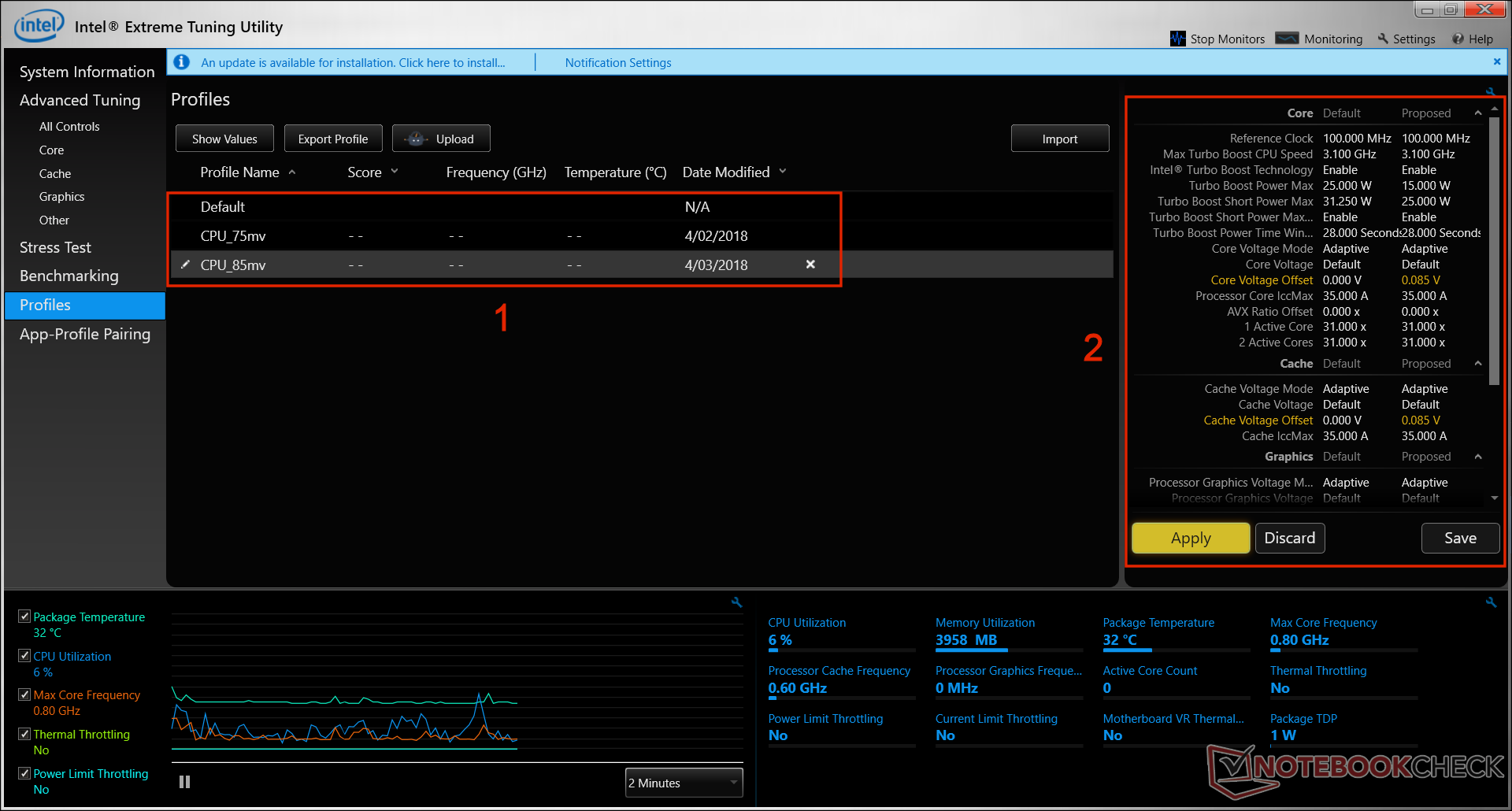Image resolution: width=1512 pixels, height=811 pixels.
Task: Open Benchmarking section
Action: tap(69, 276)
